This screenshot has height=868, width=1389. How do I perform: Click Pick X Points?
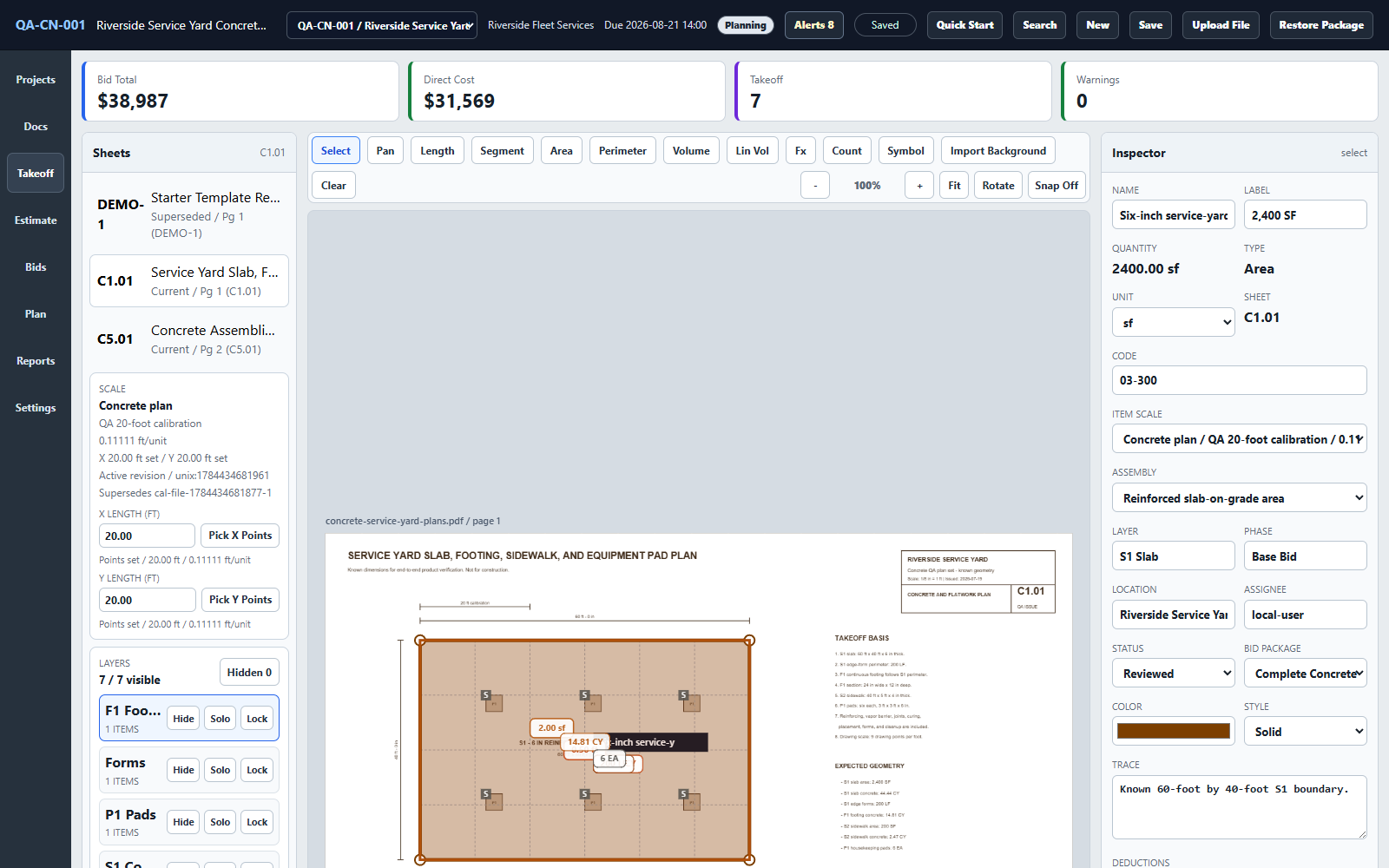(x=240, y=536)
